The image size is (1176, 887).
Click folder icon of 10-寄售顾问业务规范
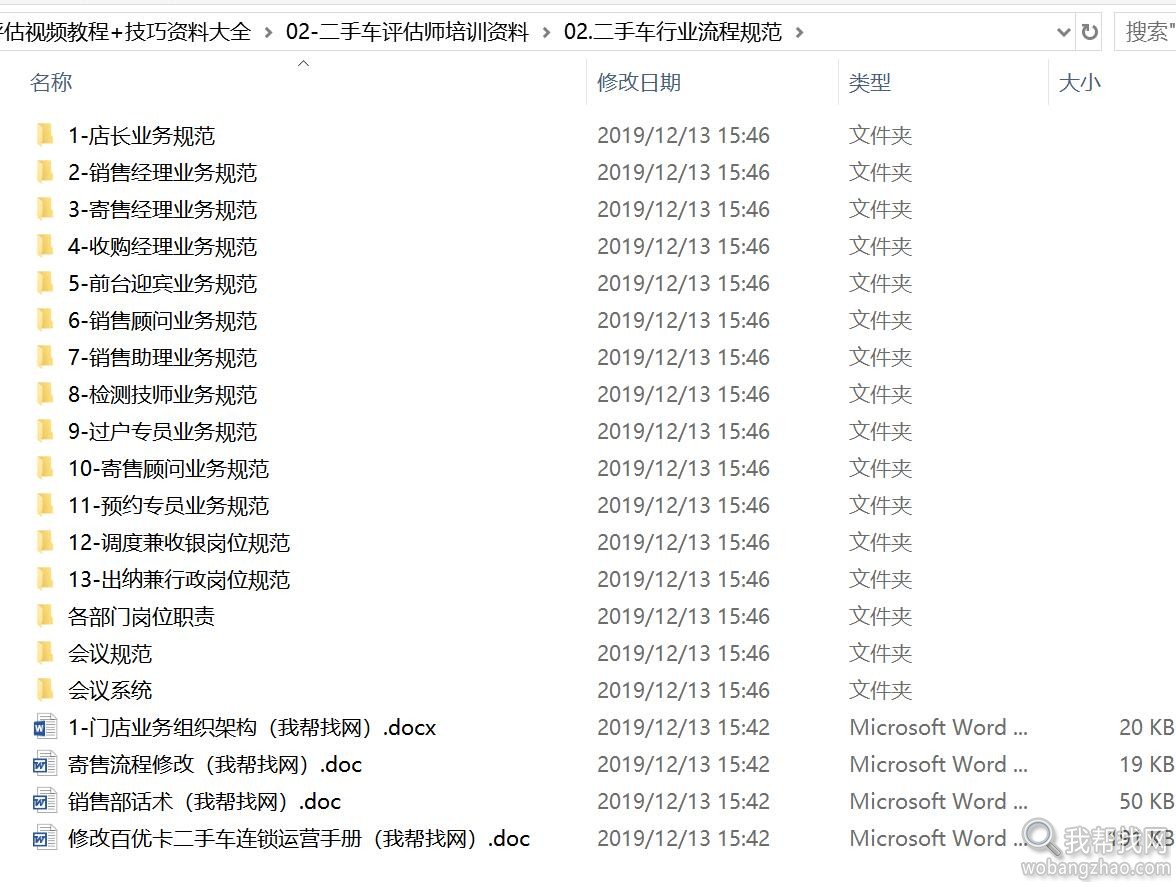pos(45,468)
